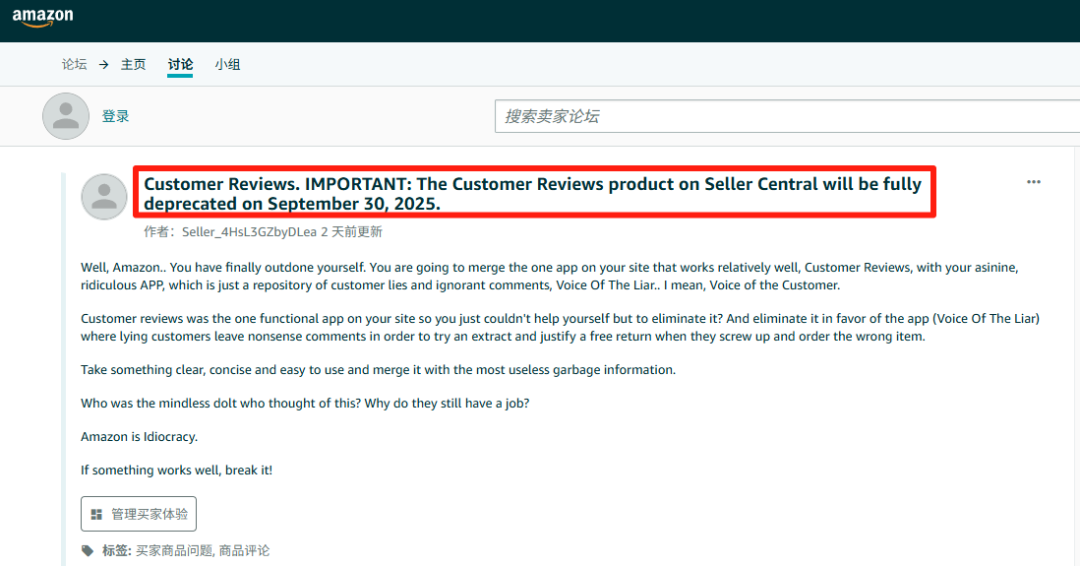The width and height of the screenshot is (1080, 566).
Task: Open author Seller_4HsL3GZbyDLea profile
Action: (x=249, y=232)
